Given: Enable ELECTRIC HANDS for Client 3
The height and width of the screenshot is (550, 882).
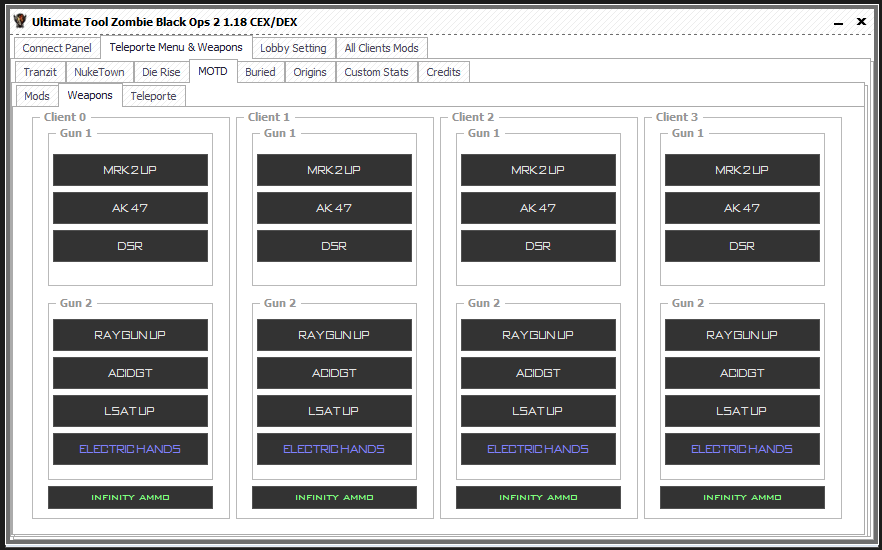Looking at the screenshot, I should tap(742, 449).
